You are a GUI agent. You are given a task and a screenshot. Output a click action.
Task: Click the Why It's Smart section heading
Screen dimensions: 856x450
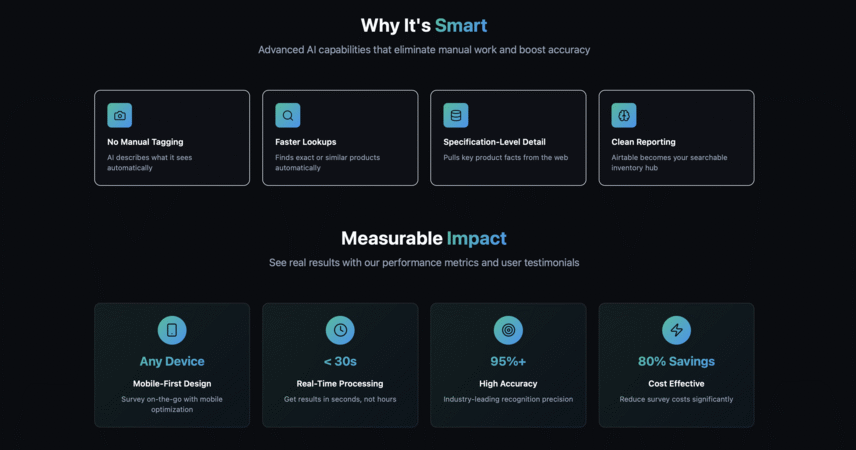pyautogui.click(x=424, y=26)
